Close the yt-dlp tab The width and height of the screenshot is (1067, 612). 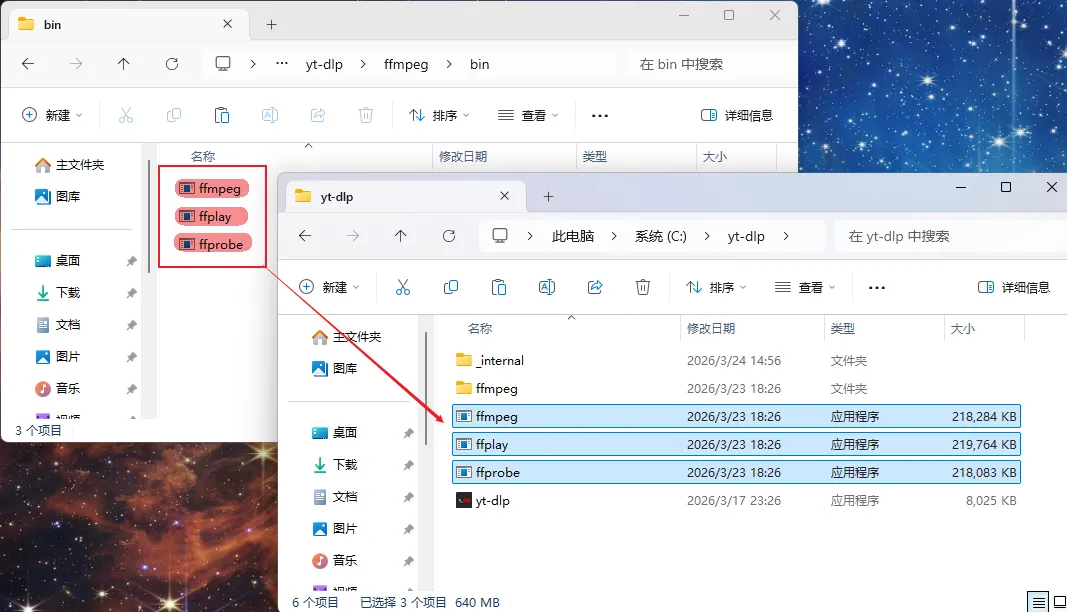coord(504,196)
